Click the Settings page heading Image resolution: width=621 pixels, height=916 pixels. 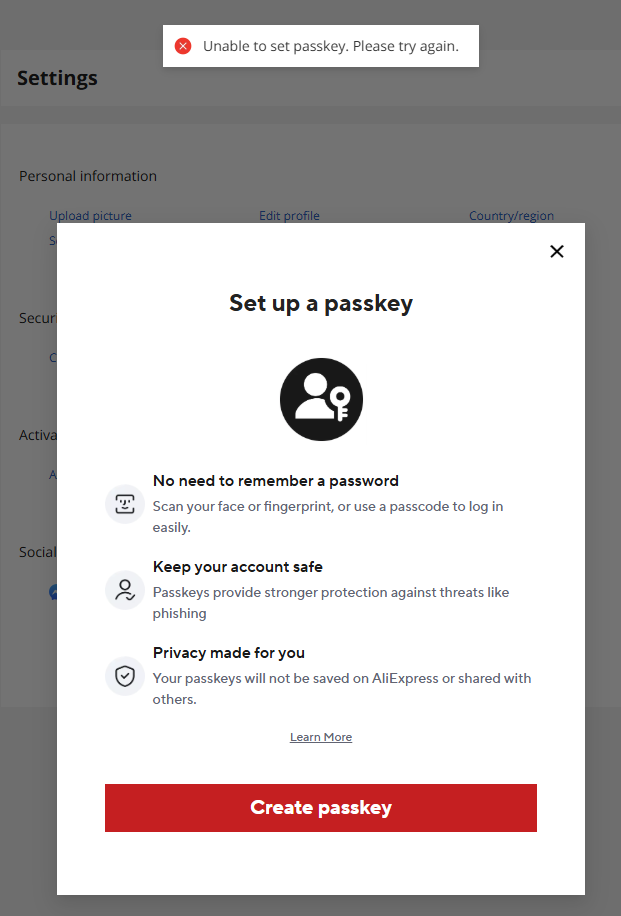point(57,78)
